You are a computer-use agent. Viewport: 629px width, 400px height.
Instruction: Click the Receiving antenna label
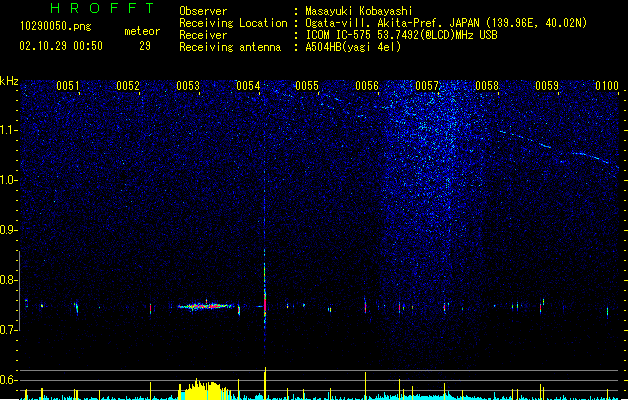[x=230, y=47]
